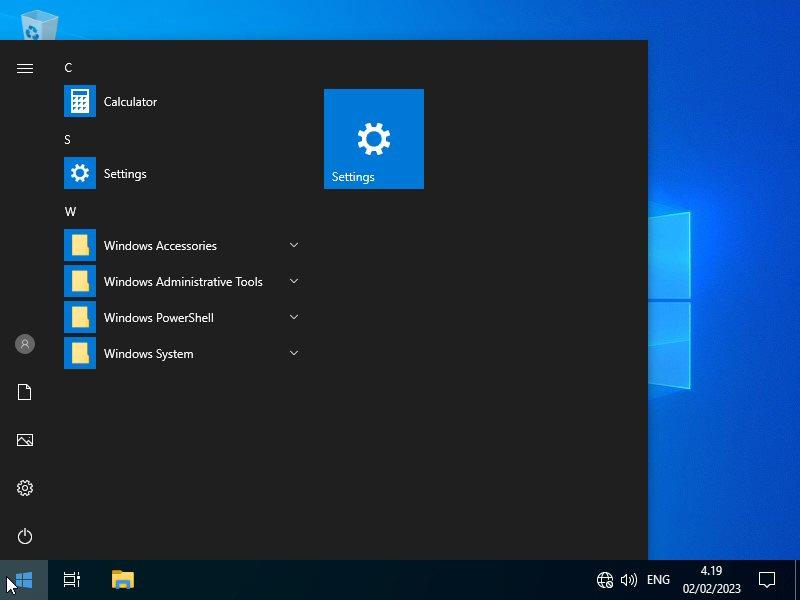Image resolution: width=800 pixels, height=600 pixels.
Task: Click the Windows Start button
Action: click(x=24, y=580)
